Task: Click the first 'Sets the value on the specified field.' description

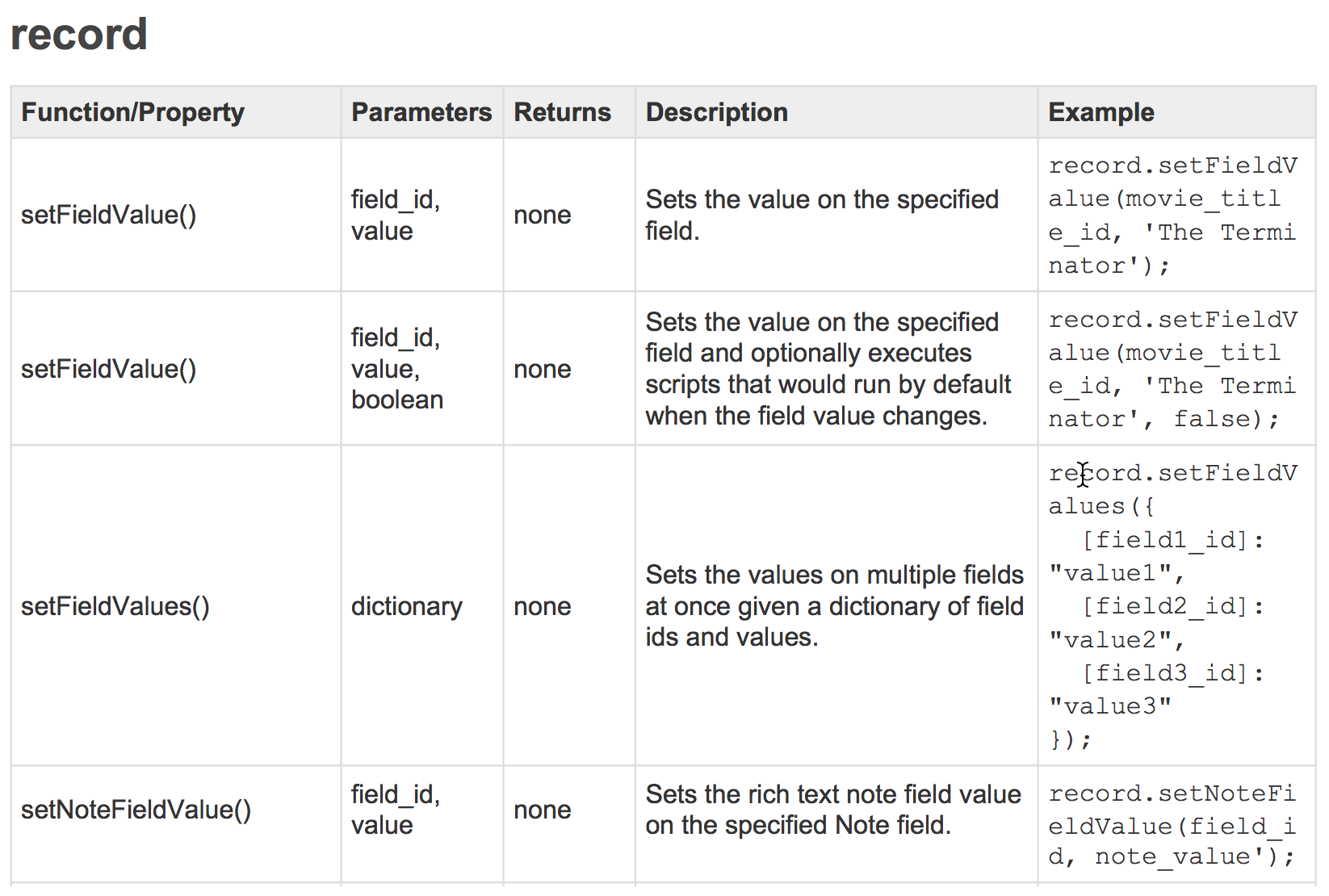Action: 821,215
